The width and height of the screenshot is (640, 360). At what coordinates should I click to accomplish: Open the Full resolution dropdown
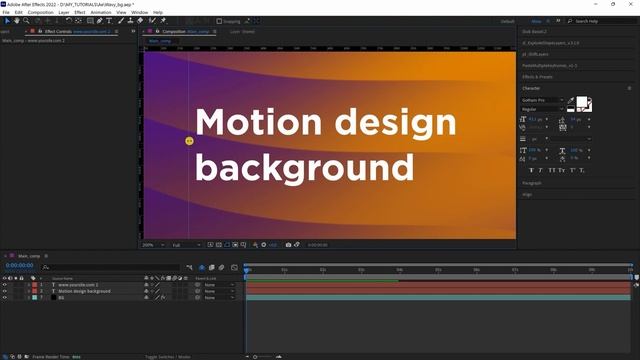coord(186,245)
